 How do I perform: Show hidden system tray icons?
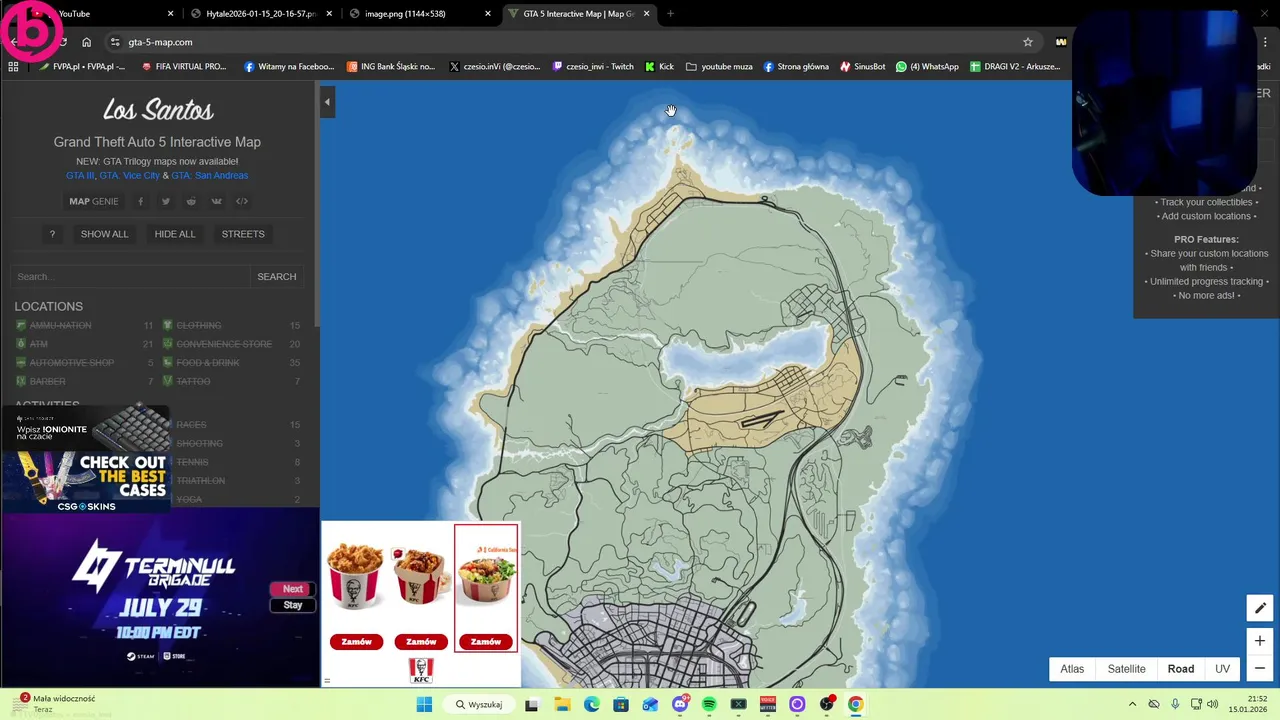click(x=1132, y=704)
